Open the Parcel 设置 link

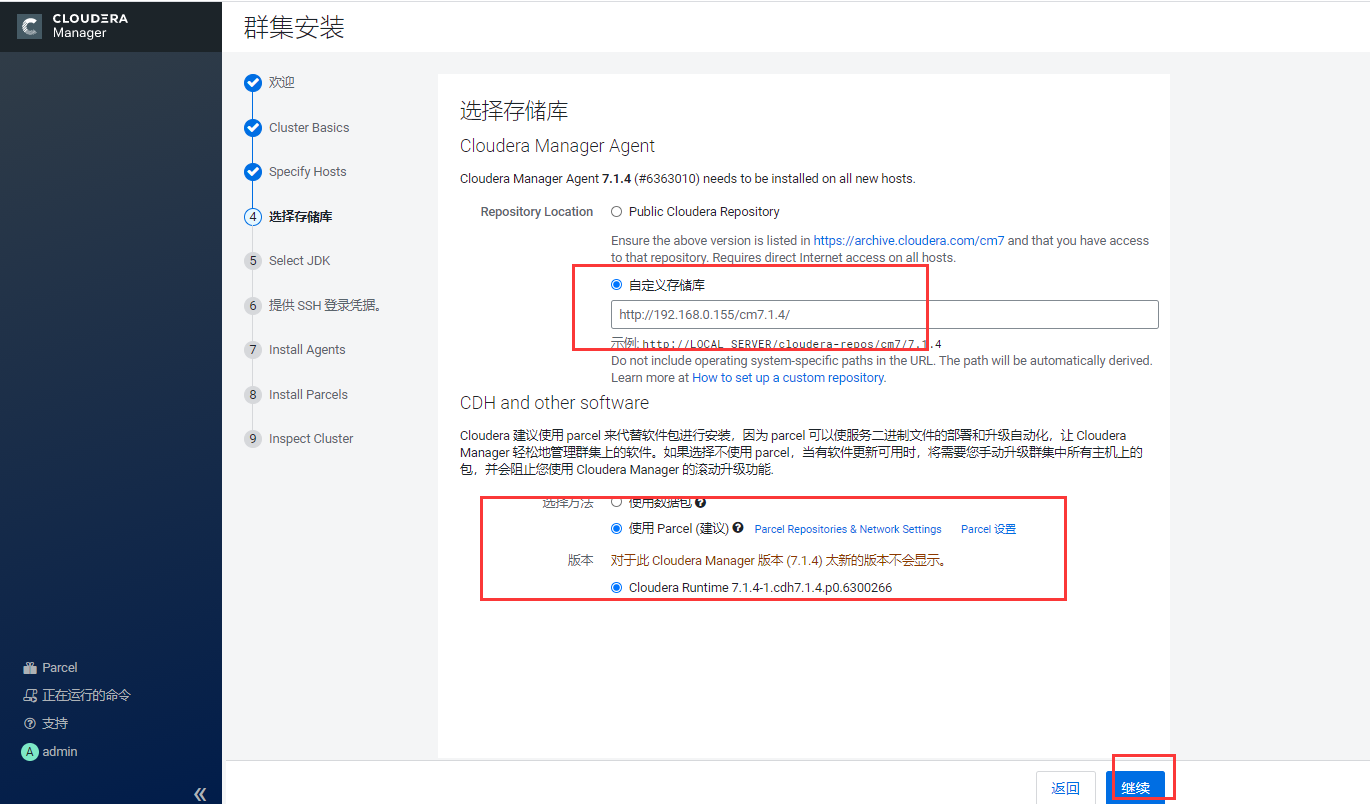pyautogui.click(x=988, y=529)
